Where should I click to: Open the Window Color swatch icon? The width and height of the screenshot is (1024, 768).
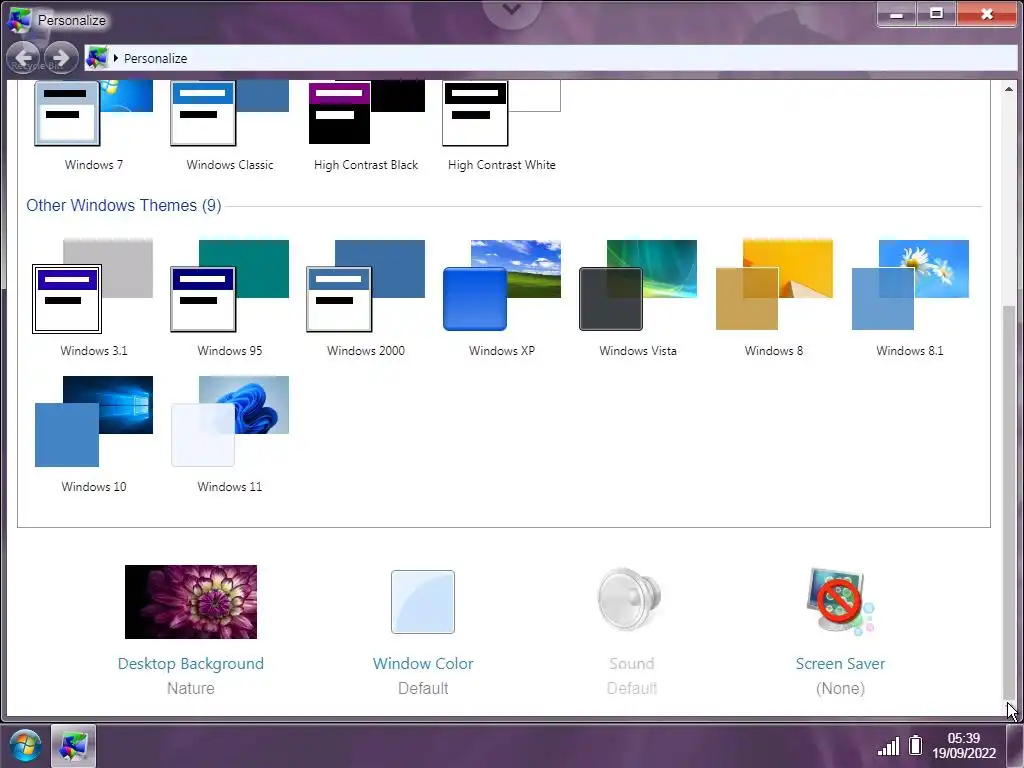423,601
